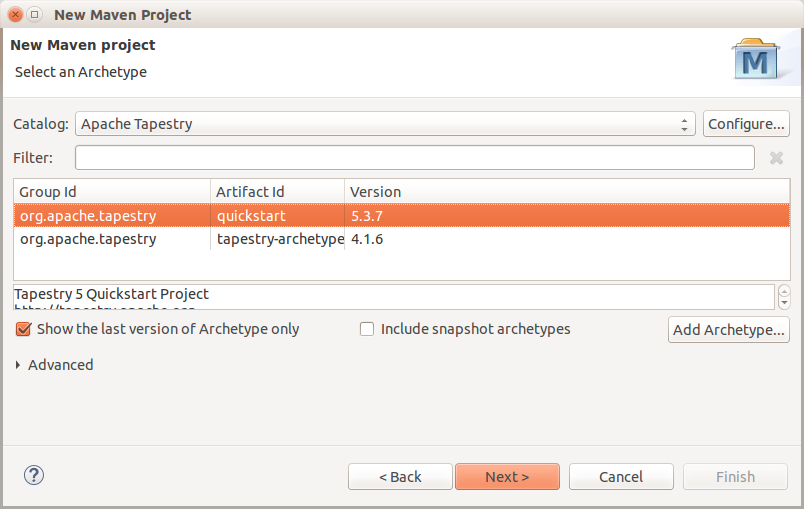Clear the filter using the X icon
Image resolution: width=804 pixels, height=509 pixels.
[x=776, y=158]
